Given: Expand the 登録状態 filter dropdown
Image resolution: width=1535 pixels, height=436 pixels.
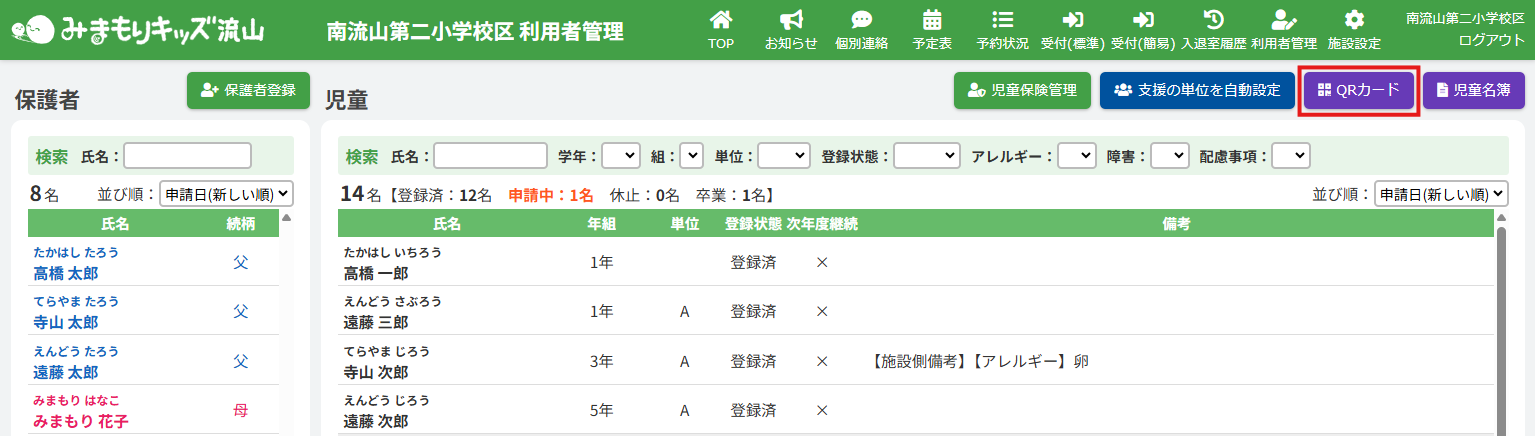Looking at the screenshot, I should point(926,156).
